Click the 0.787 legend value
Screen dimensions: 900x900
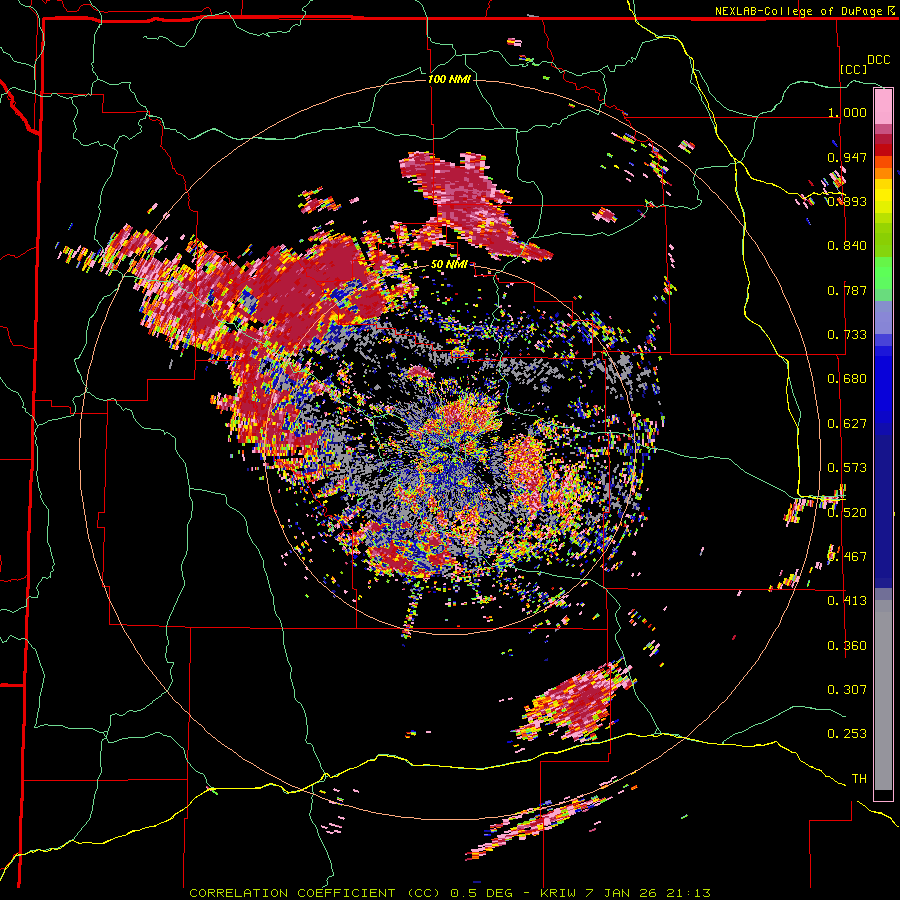pos(847,290)
